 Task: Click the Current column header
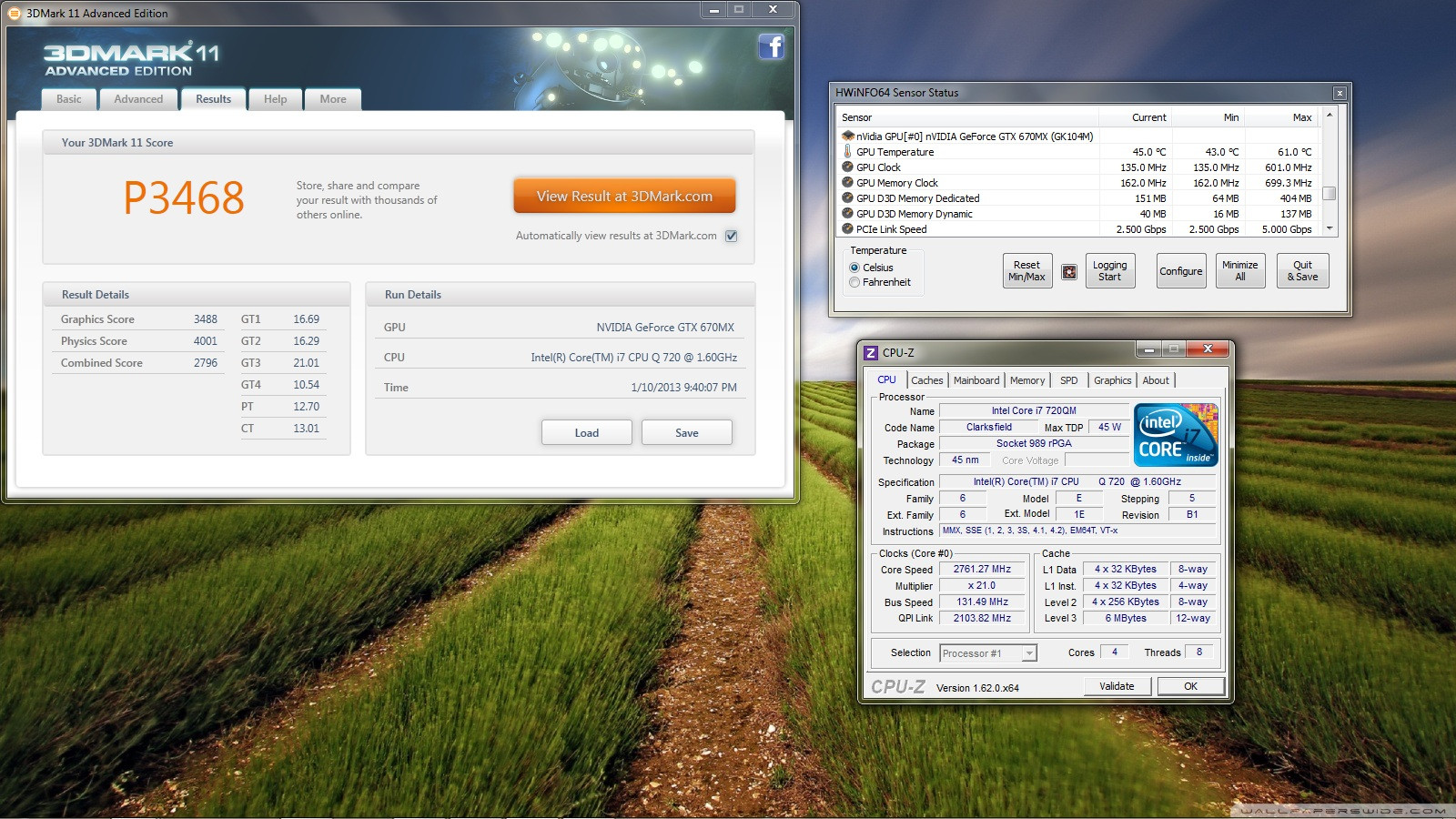[x=1135, y=117]
